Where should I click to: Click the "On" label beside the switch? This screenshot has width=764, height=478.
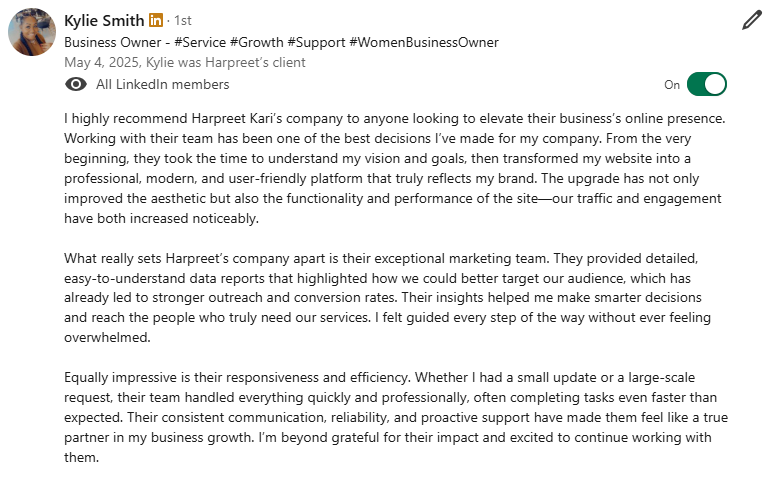pyautogui.click(x=672, y=85)
